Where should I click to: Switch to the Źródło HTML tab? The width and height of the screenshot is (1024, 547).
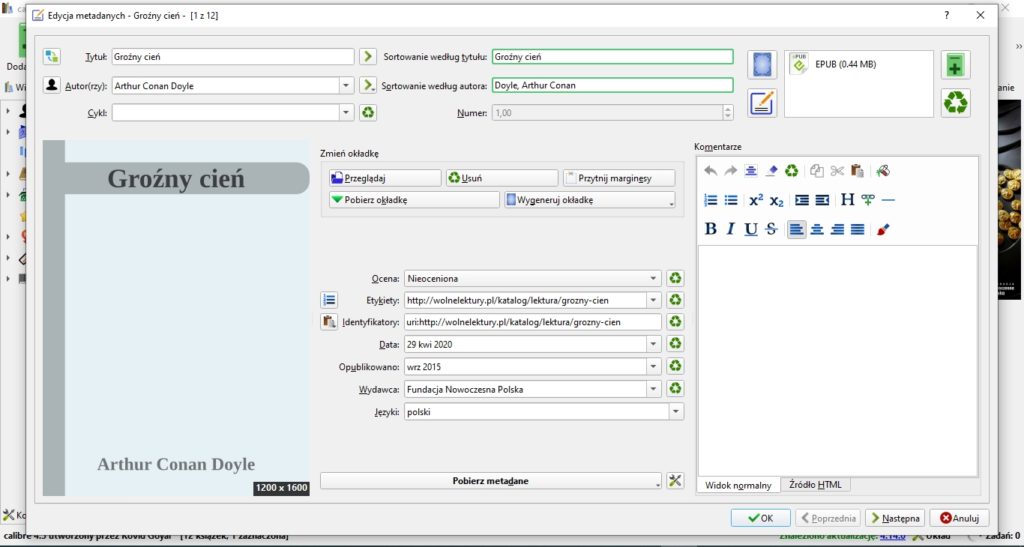(815, 485)
